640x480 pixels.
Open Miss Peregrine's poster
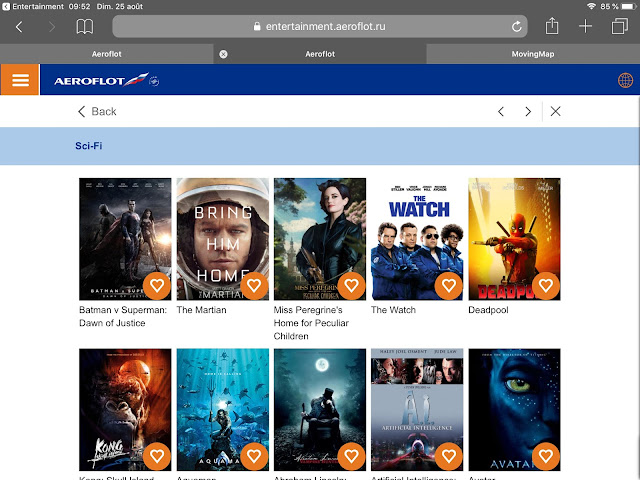tap(320, 239)
